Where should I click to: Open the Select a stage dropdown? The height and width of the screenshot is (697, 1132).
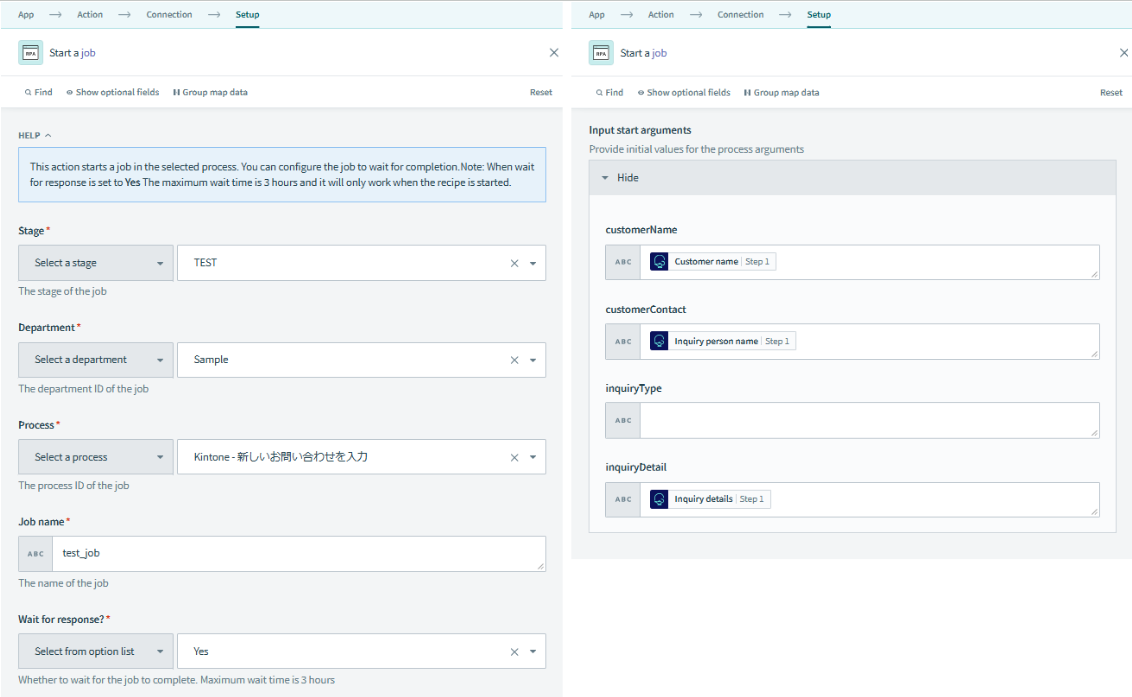[x=96, y=263]
